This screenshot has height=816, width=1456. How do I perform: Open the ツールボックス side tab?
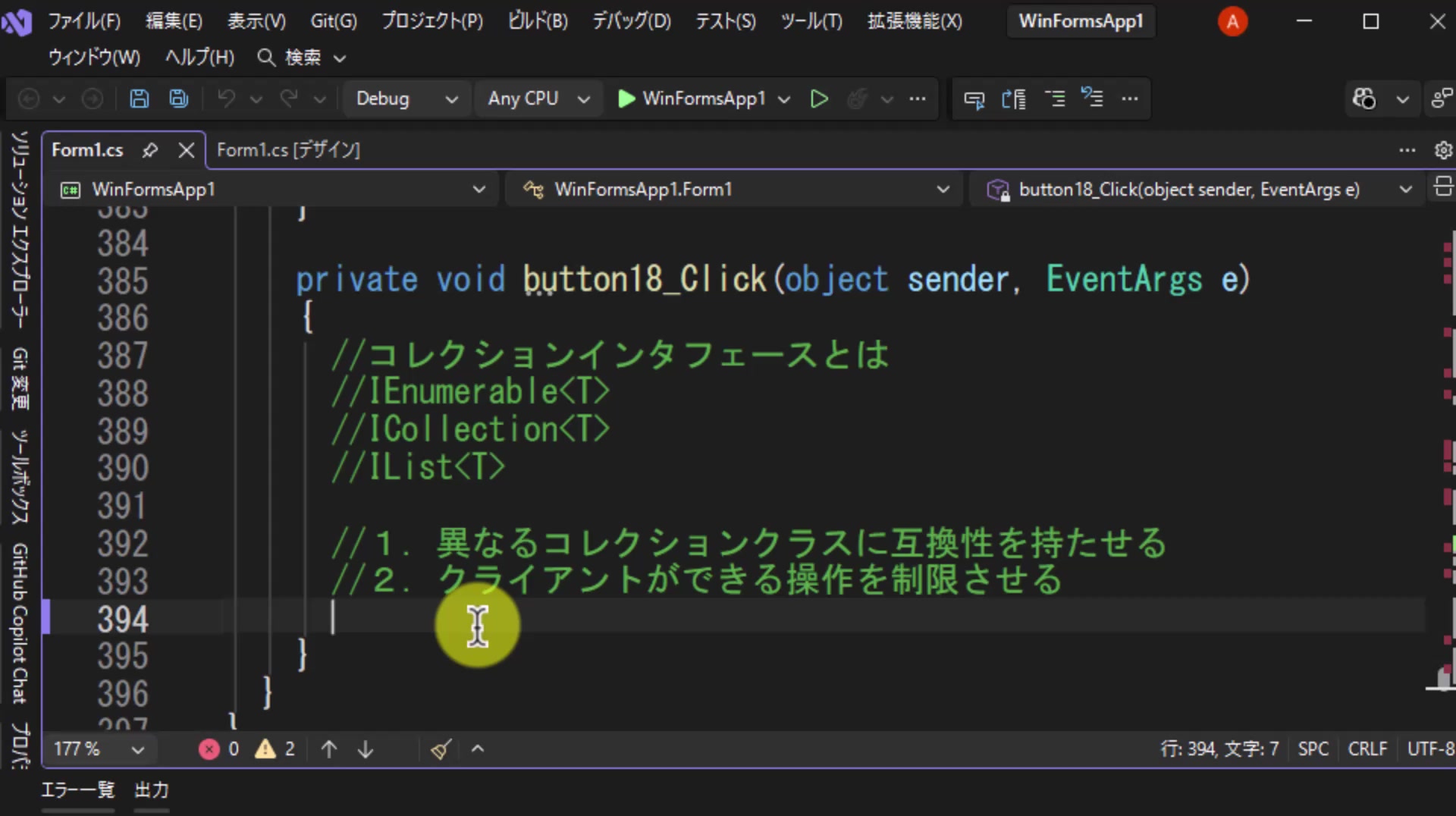pyautogui.click(x=19, y=476)
